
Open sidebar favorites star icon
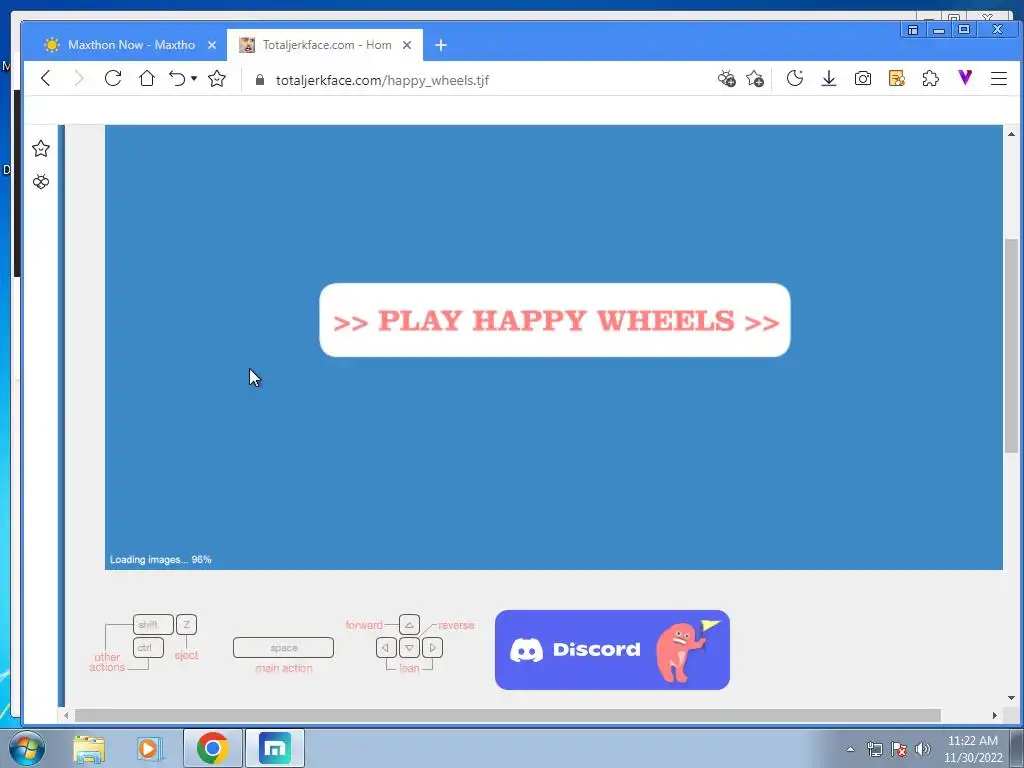tap(41, 149)
